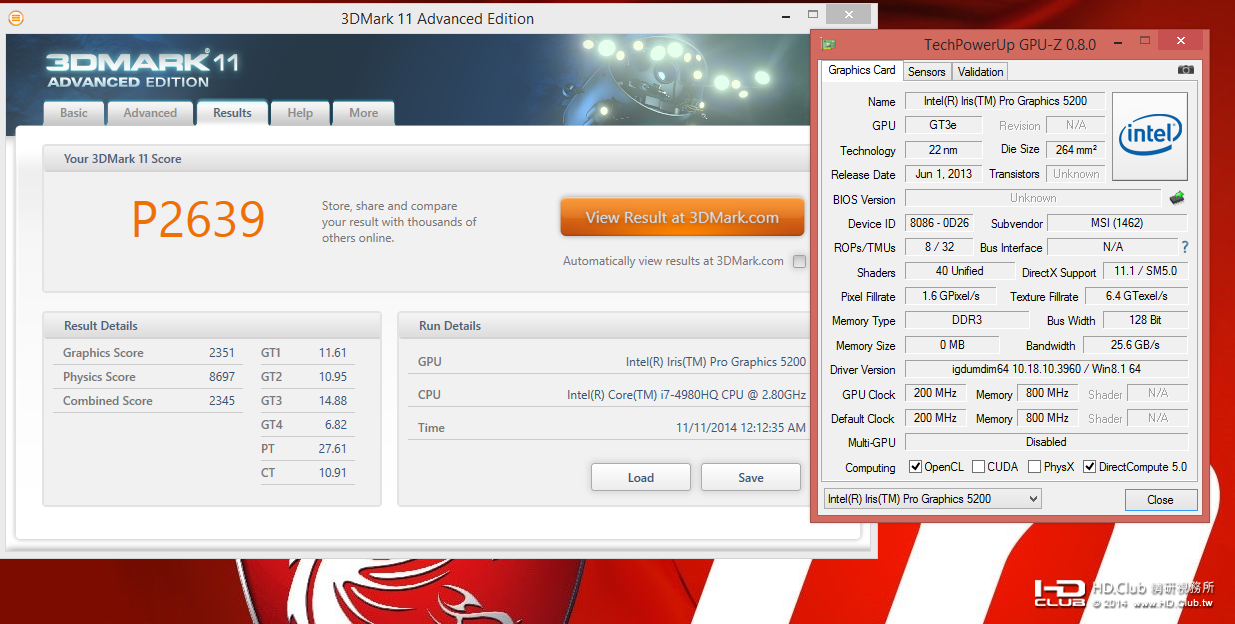Click the Die Size field 264 mm²
This screenshot has width=1235, height=624.
tap(1075, 149)
